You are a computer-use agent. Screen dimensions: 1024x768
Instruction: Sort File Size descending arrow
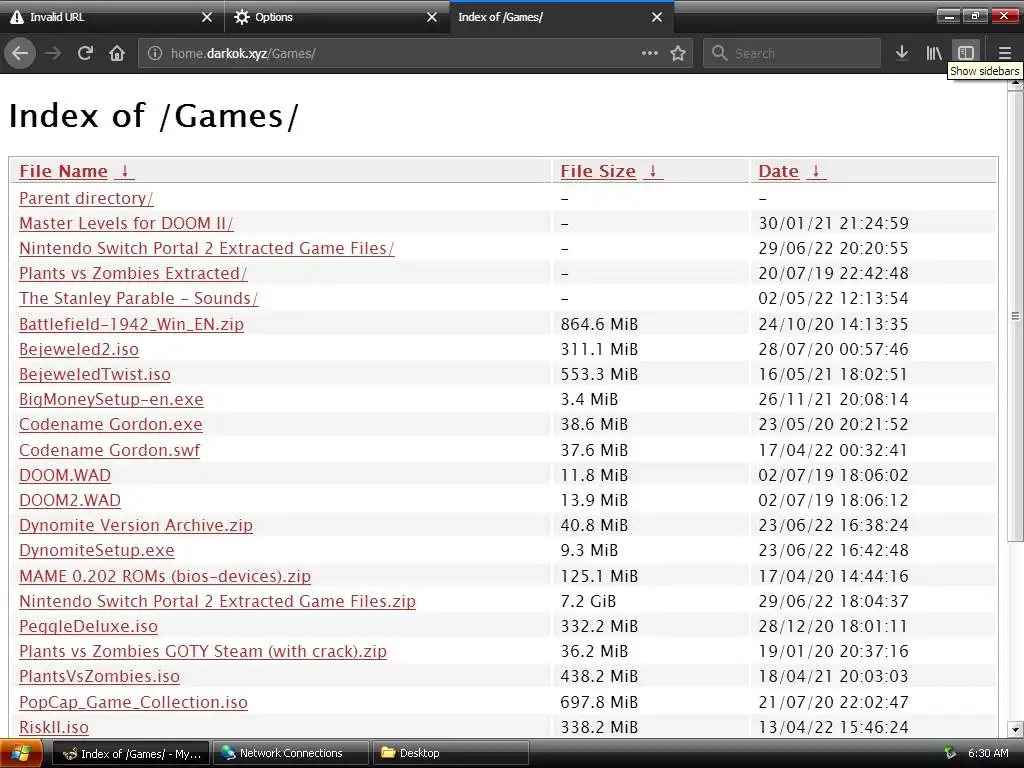(x=652, y=171)
